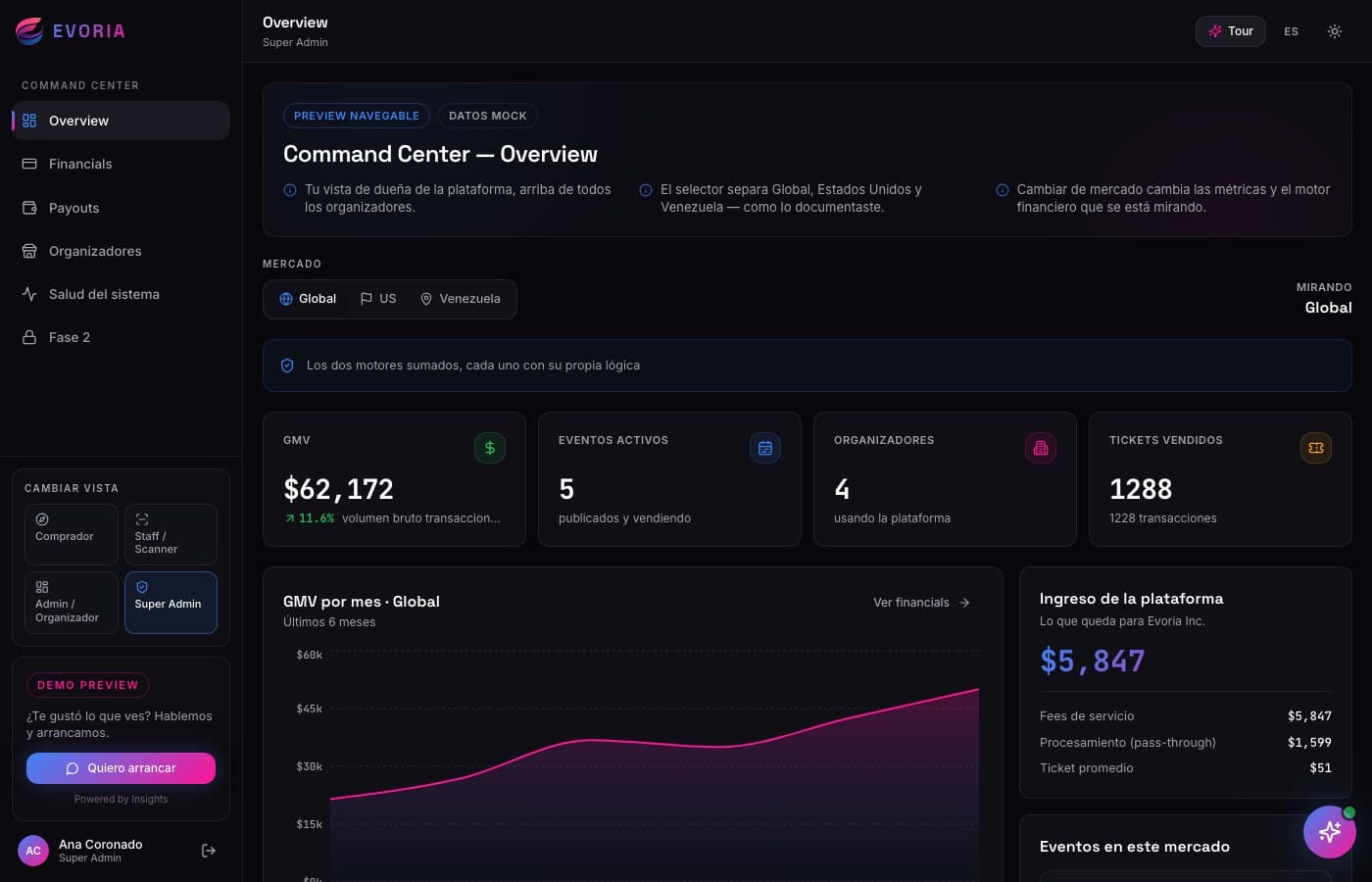The width and height of the screenshot is (1372, 882).
Task: Start the Tour
Action: pos(1231,31)
